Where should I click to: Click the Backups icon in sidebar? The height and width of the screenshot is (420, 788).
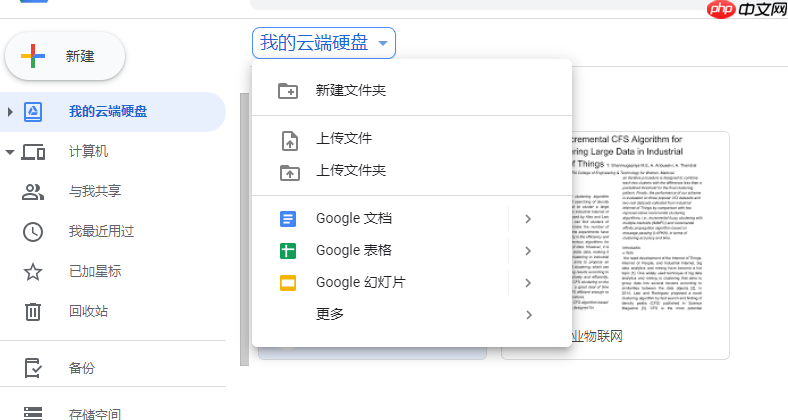pyautogui.click(x=33, y=368)
